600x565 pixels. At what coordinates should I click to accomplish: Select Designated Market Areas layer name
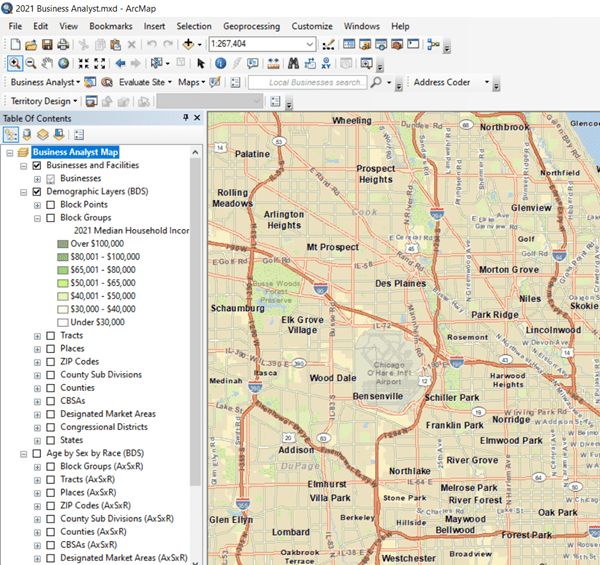click(x=108, y=414)
